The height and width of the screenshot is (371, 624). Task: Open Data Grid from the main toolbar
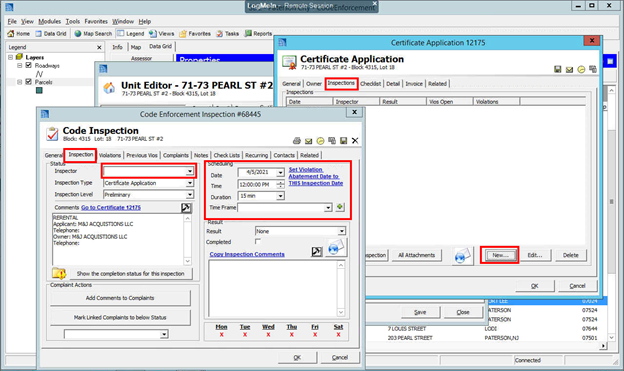tap(51, 33)
